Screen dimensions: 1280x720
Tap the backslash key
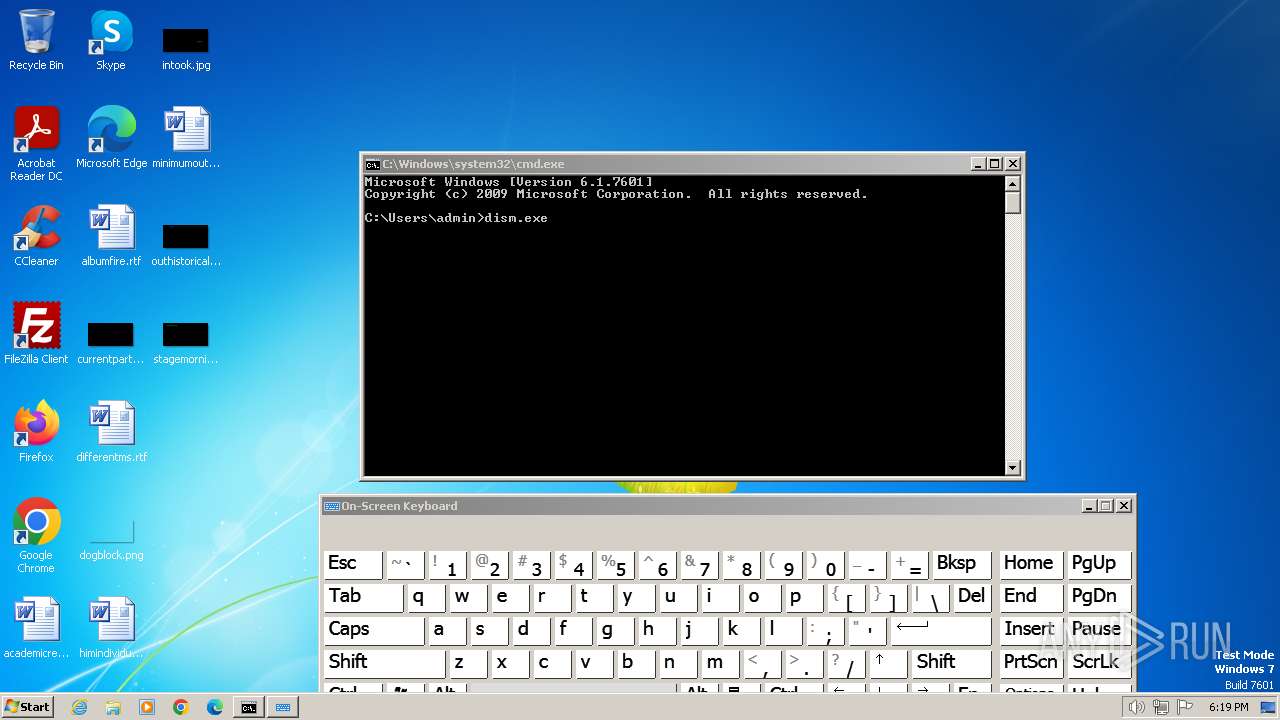click(x=930, y=596)
